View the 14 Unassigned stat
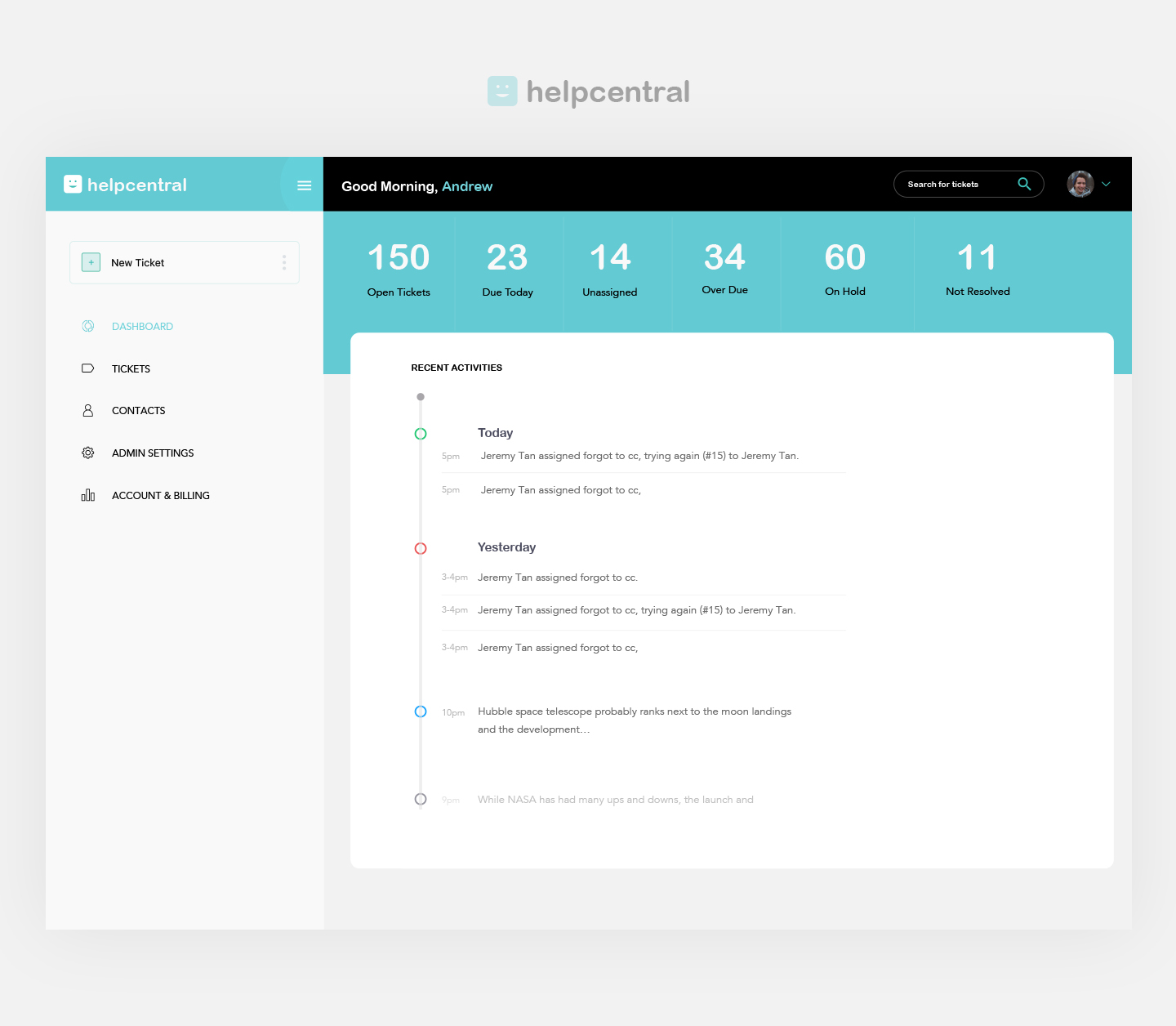Screen dimensions: 1176x1026 [610, 270]
